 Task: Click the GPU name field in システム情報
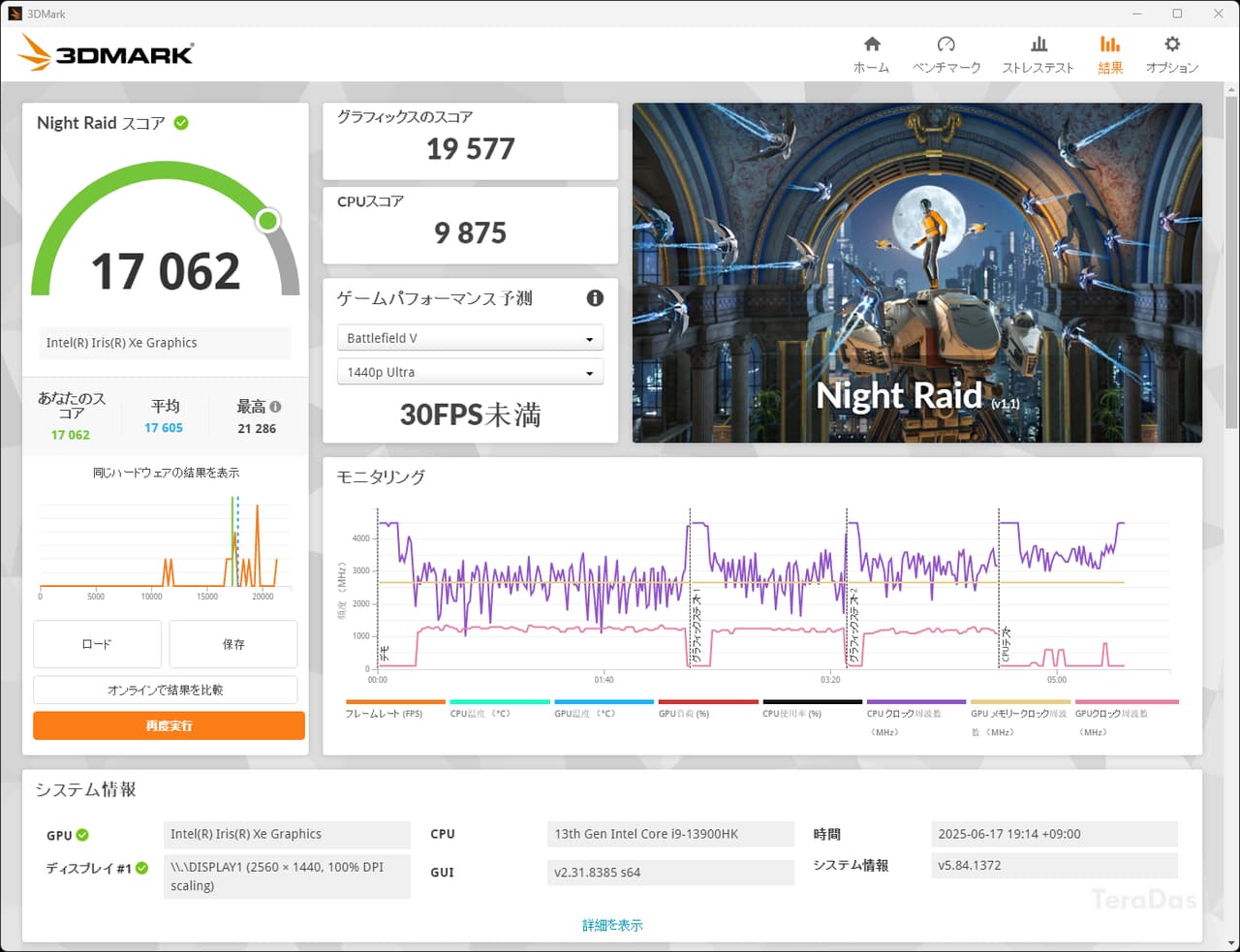pyautogui.click(x=287, y=834)
